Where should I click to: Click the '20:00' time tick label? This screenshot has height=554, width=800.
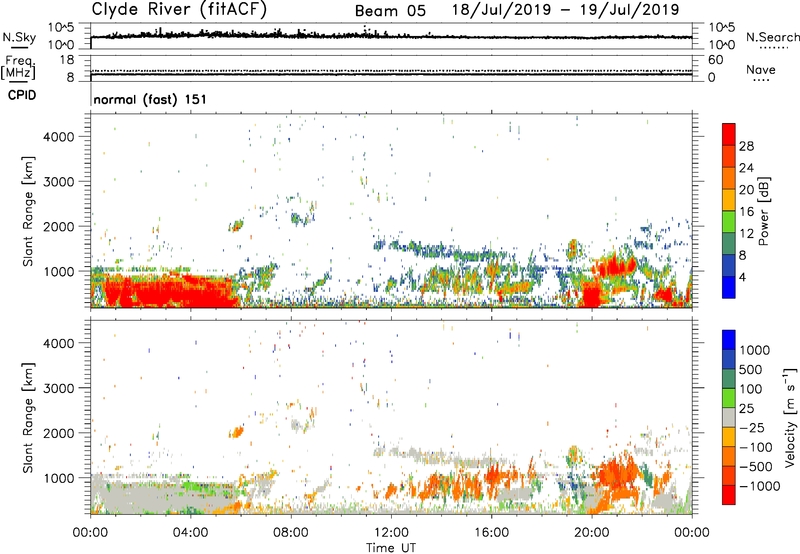pyautogui.click(x=591, y=533)
